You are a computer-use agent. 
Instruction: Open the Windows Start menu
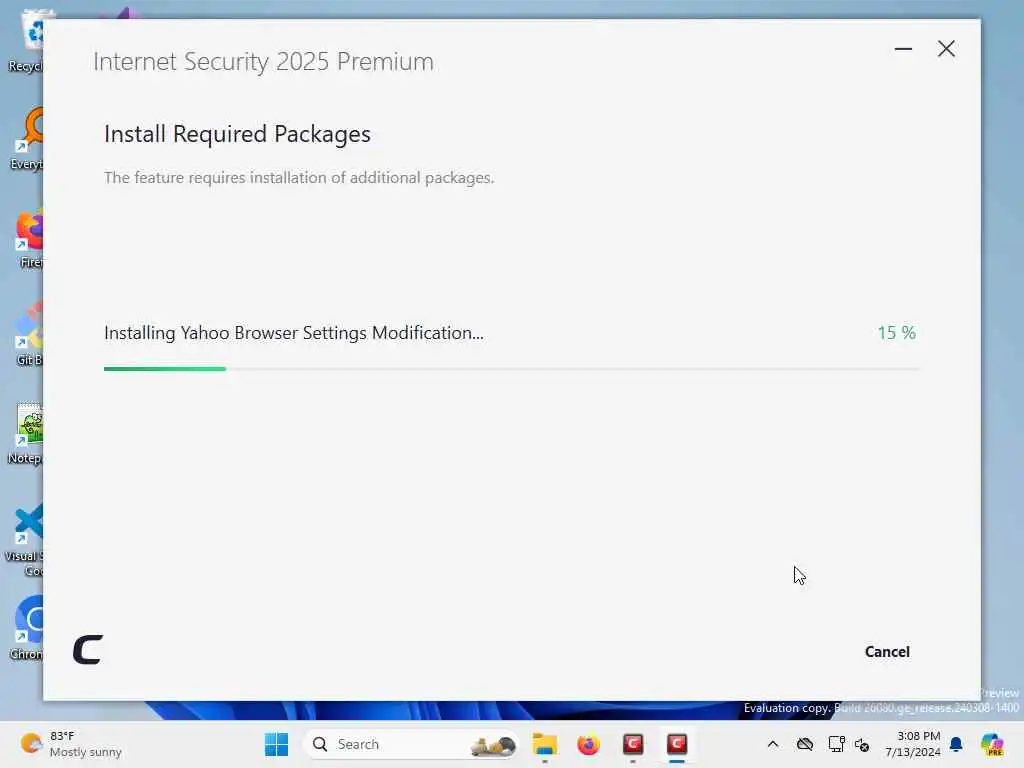coord(276,744)
